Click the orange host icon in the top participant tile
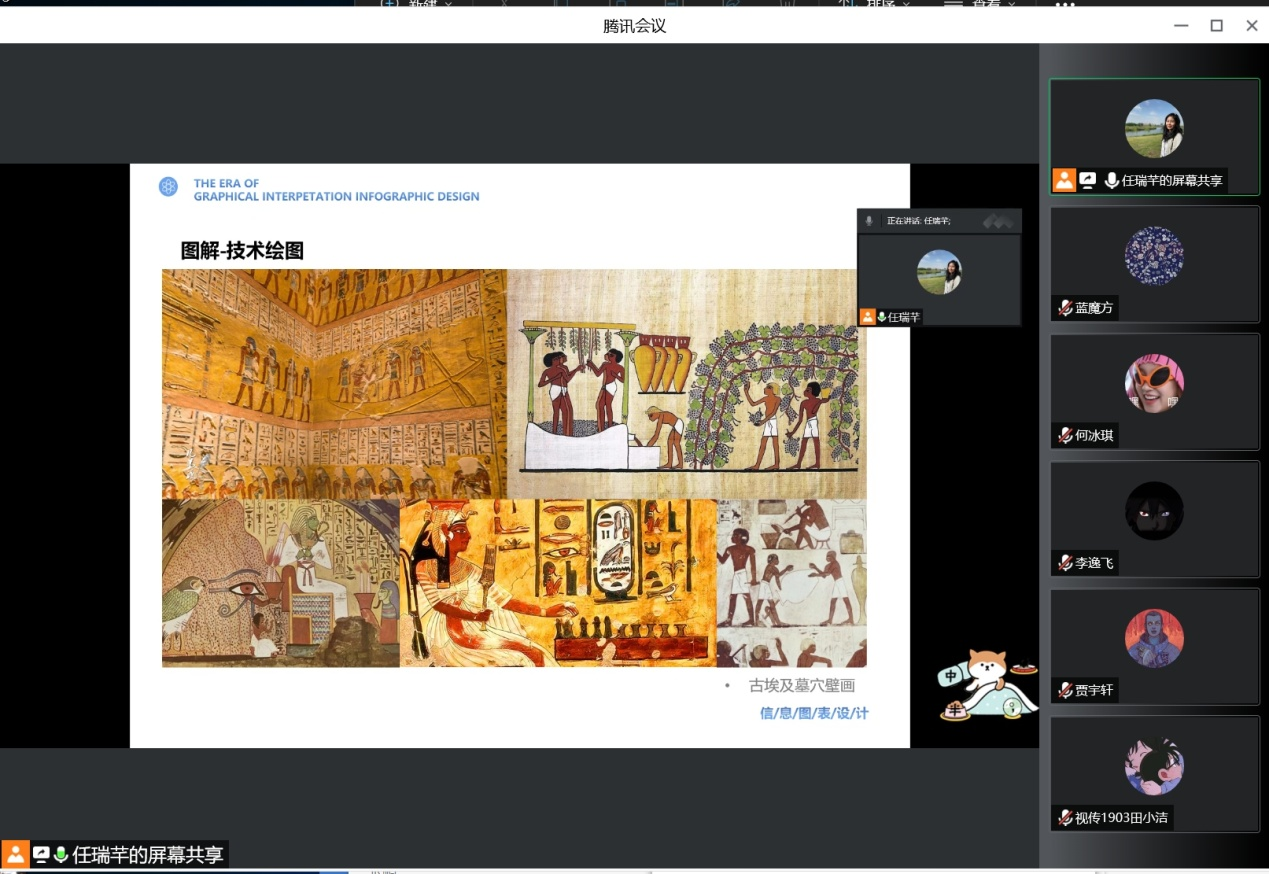1269x874 pixels. 1064,181
